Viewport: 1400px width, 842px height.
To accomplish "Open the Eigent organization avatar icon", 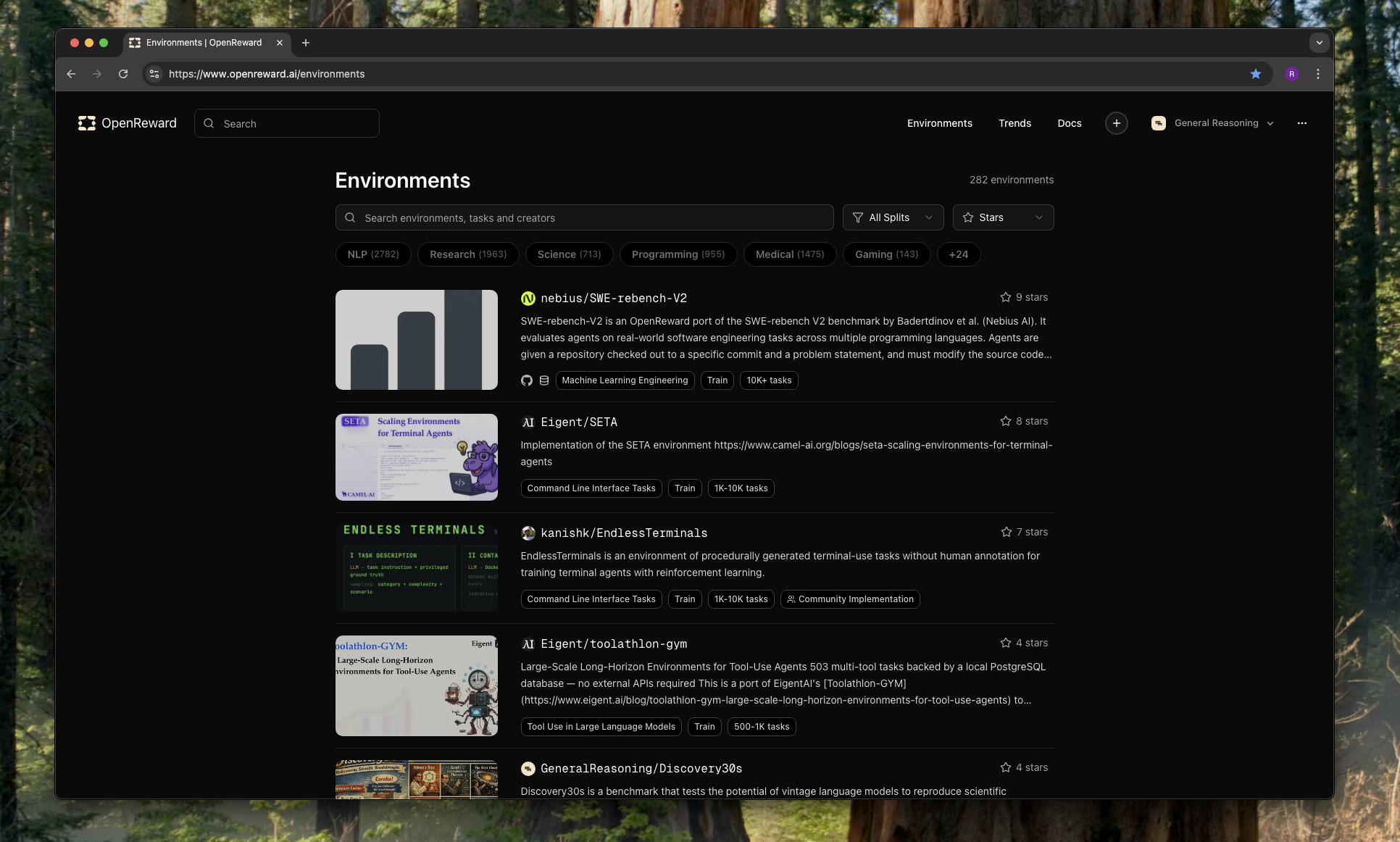I will (x=528, y=422).
